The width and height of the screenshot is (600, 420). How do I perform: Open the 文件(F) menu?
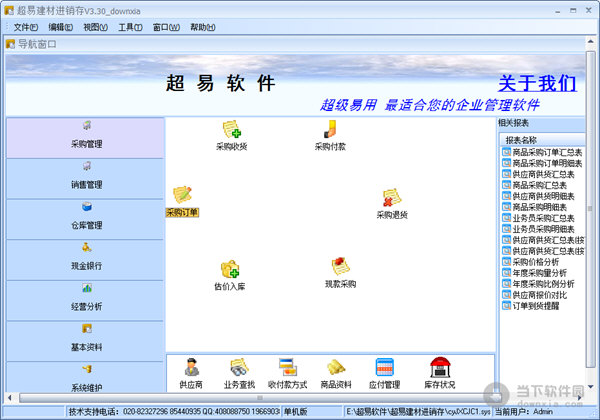26,27
